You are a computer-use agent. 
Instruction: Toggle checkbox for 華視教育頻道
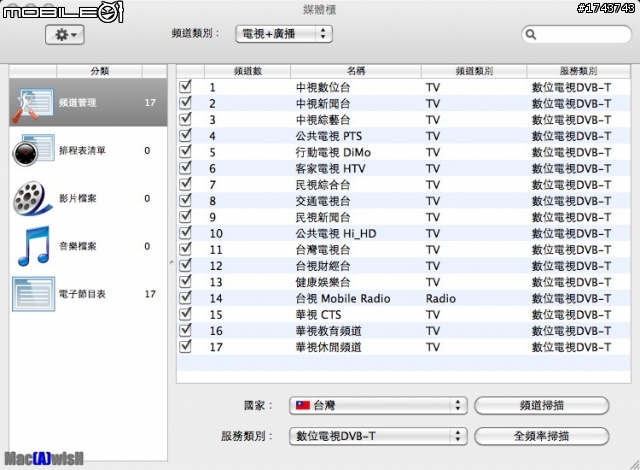coord(185,330)
